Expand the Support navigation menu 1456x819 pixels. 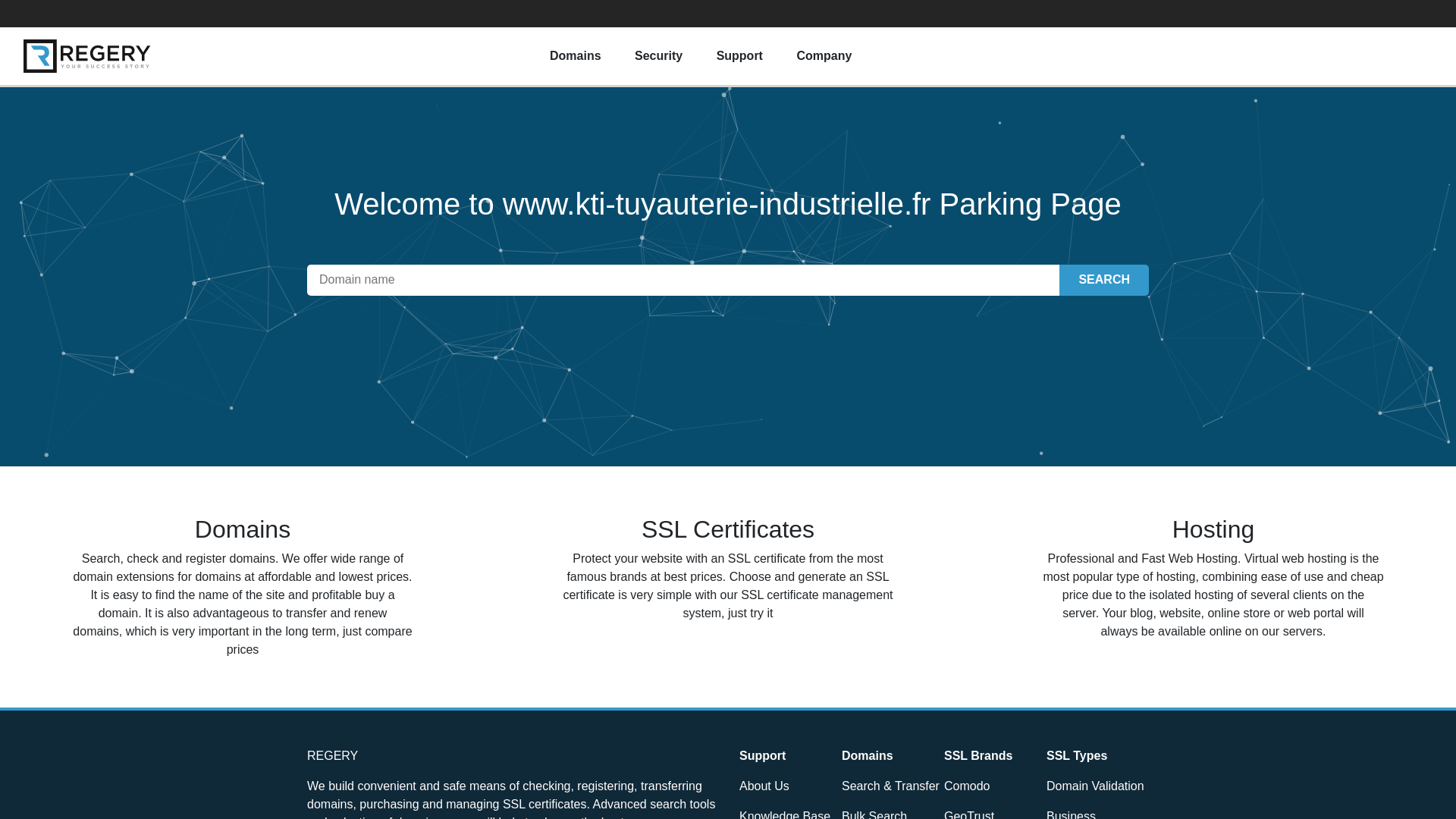[x=739, y=56]
